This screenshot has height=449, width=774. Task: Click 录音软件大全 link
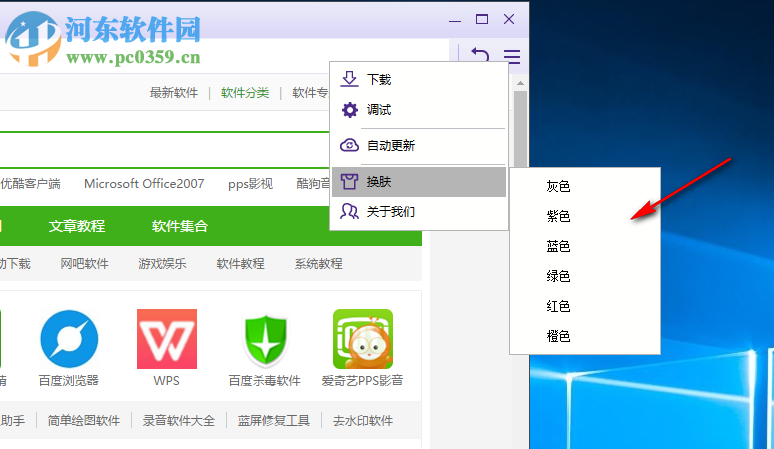pyautogui.click(x=179, y=420)
